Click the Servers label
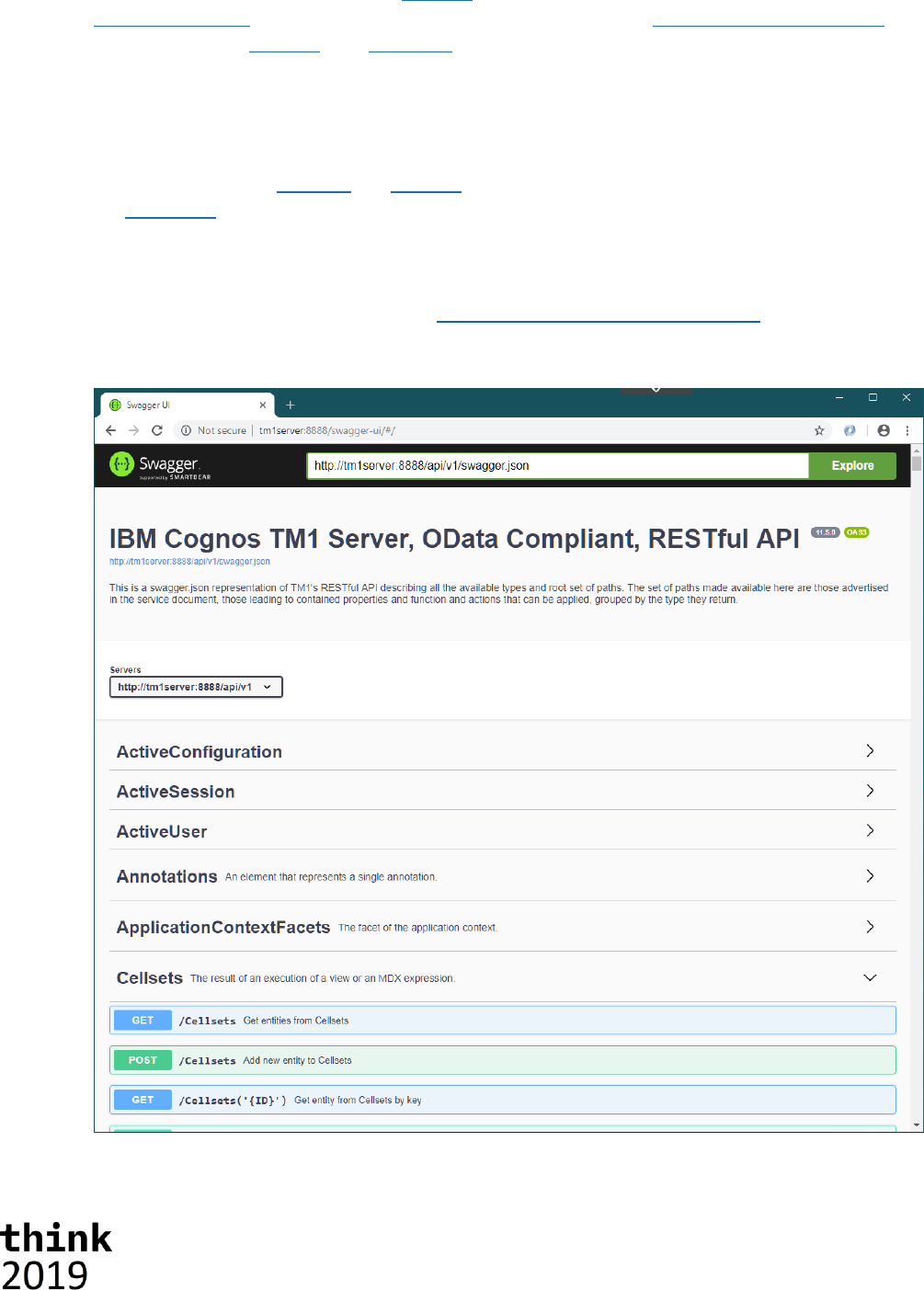Image resolution: width=924 pixels, height=1290 pixels. (126, 670)
